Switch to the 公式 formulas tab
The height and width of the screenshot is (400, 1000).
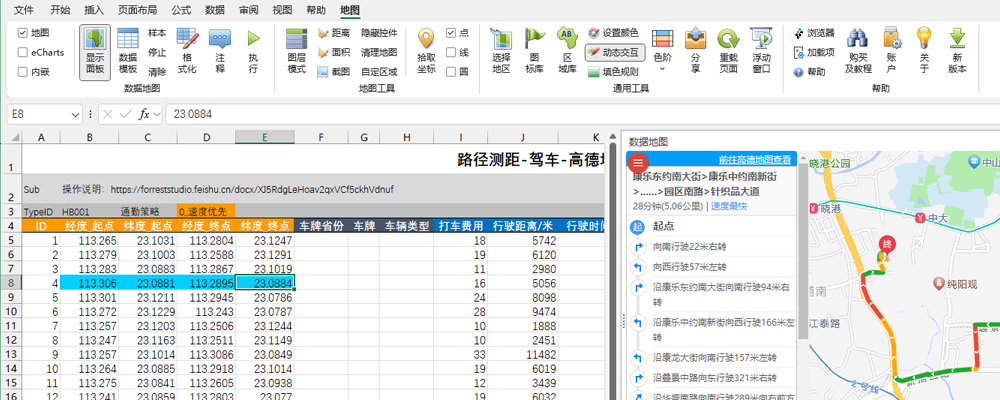(x=181, y=10)
